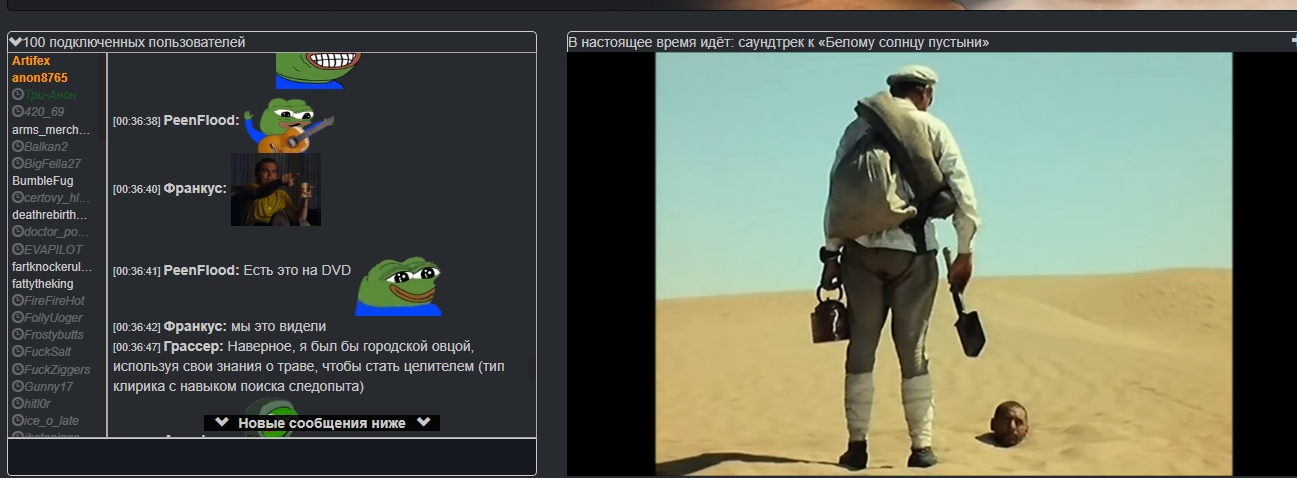The image size is (1297, 478).
Task: Click the [00:36:47] timestamp in chat
Action: [136, 347]
